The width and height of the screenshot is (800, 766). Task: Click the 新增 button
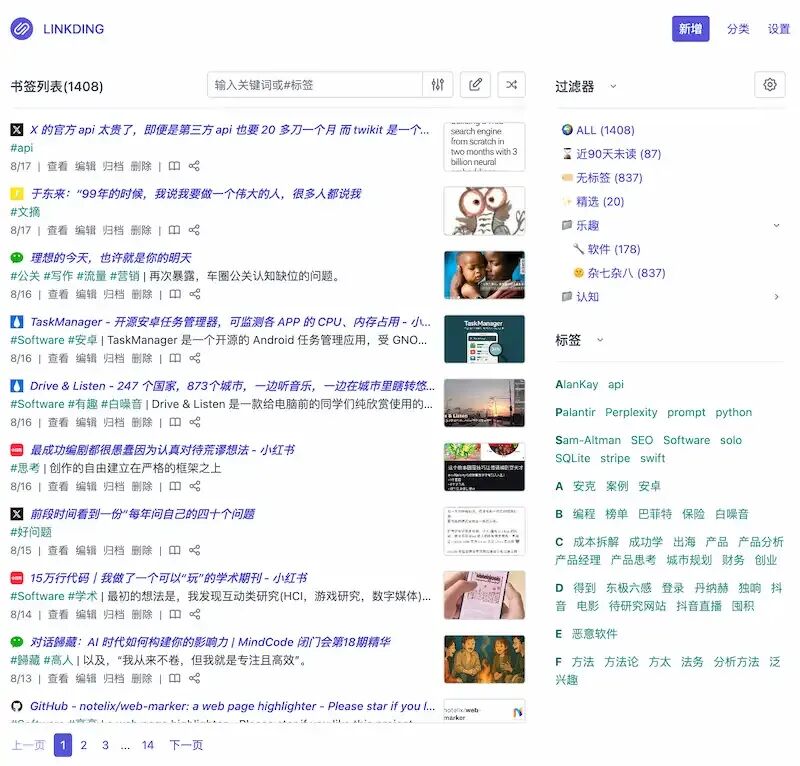[690, 29]
